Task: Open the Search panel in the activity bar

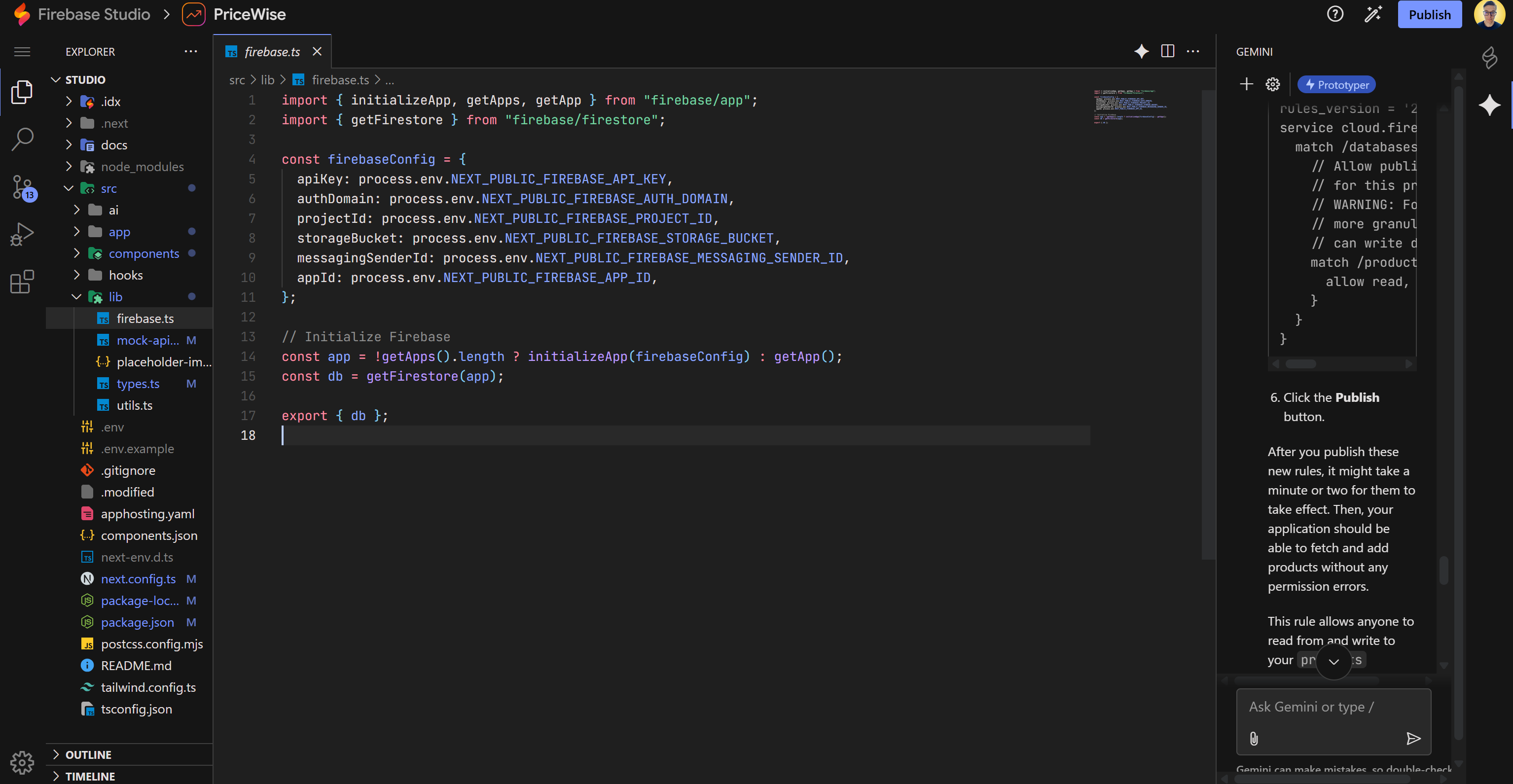Action: click(x=22, y=140)
